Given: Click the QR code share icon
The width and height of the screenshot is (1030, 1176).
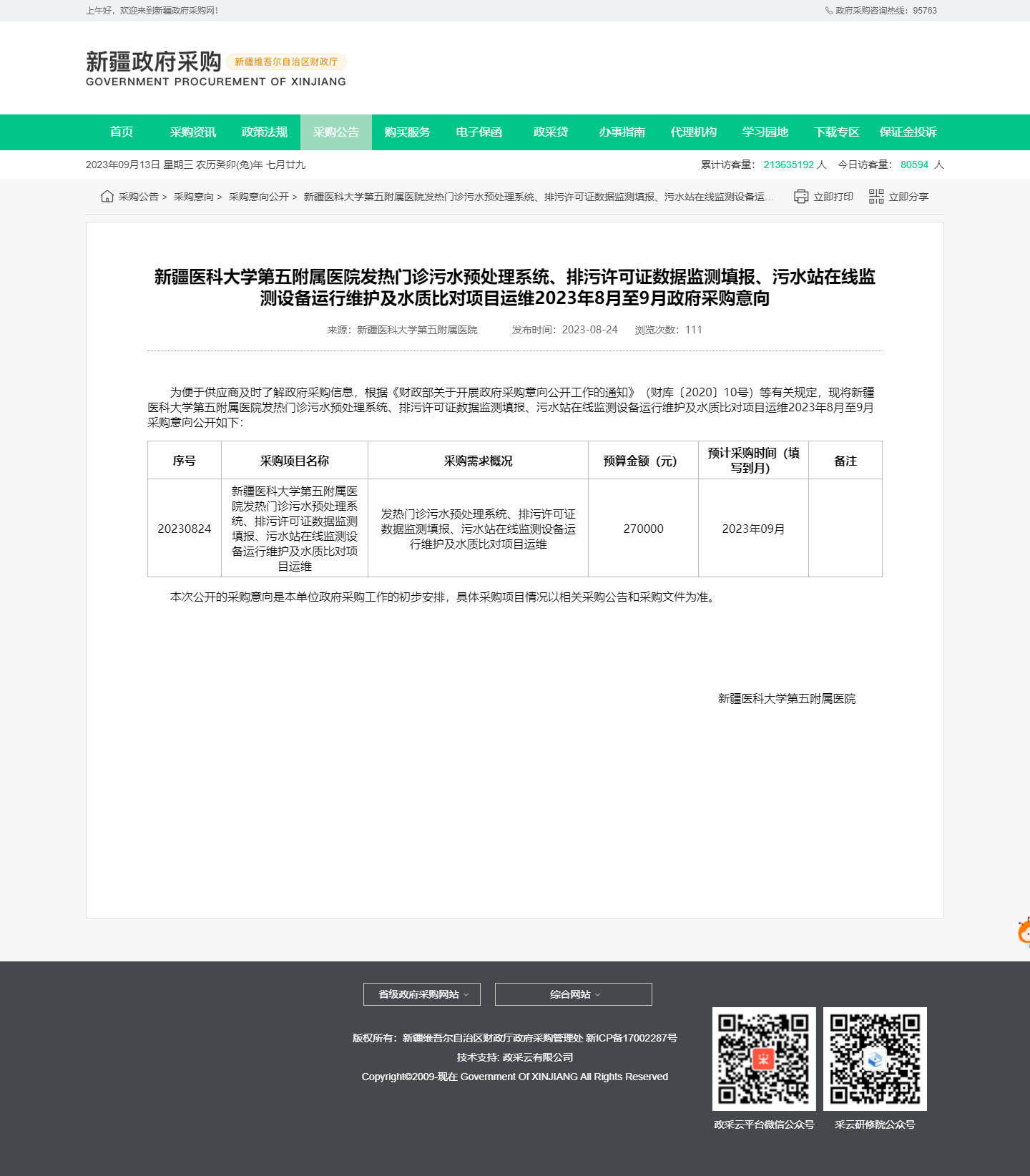Looking at the screenshot, I should (x=876, y=197).
